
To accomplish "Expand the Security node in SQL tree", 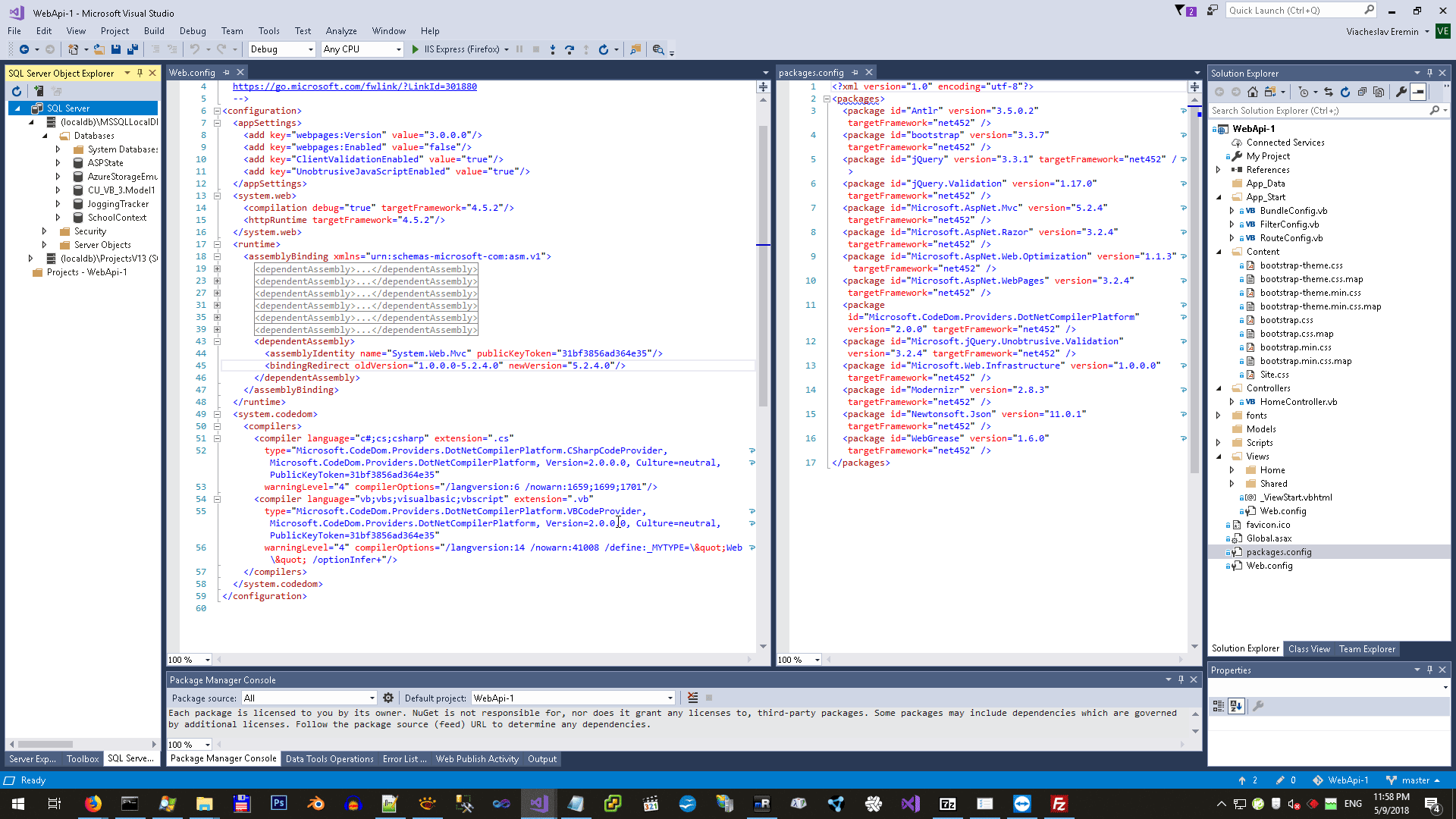I will coord(44,231).
